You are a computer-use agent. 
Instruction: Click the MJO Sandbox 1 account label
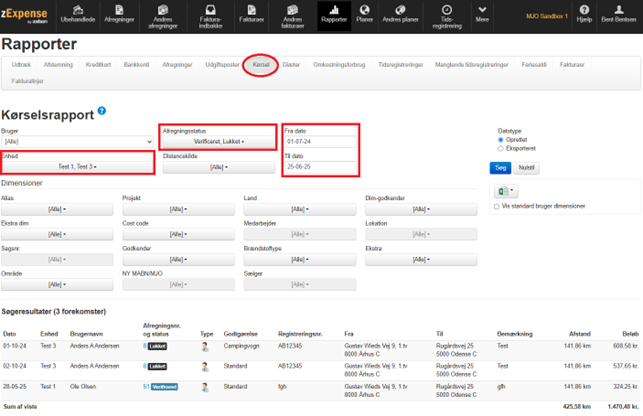tap(547, 16)
